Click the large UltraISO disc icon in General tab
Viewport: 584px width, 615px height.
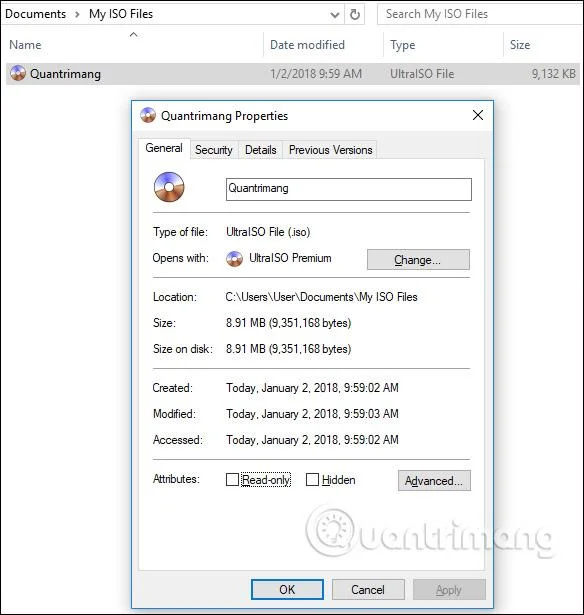[x=169, y=187]
